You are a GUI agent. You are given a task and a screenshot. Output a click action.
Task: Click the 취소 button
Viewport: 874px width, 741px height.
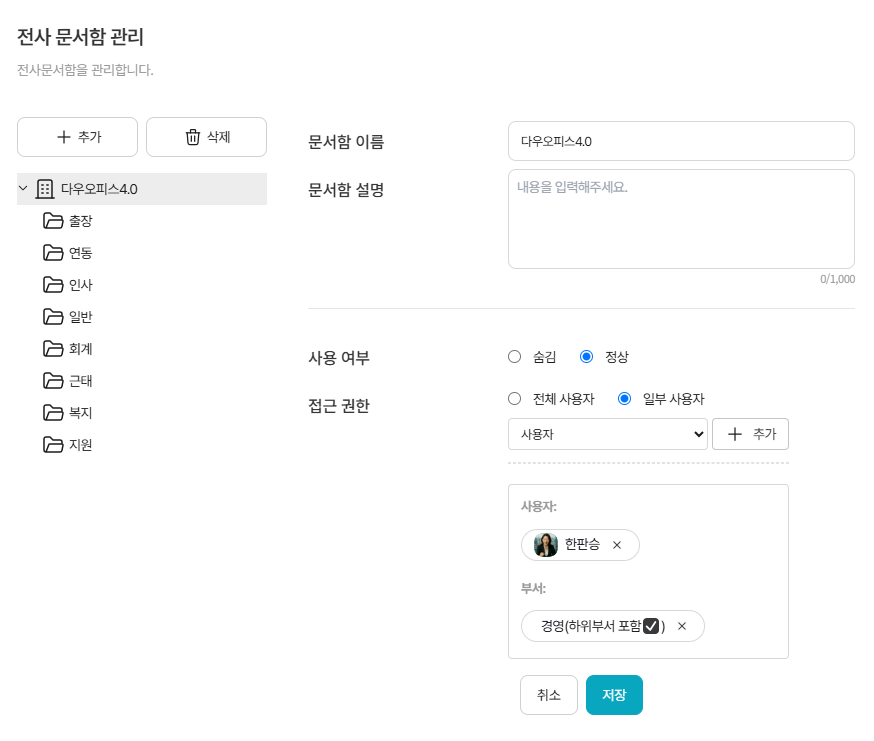pyautogui.click(x=549, y=695)
